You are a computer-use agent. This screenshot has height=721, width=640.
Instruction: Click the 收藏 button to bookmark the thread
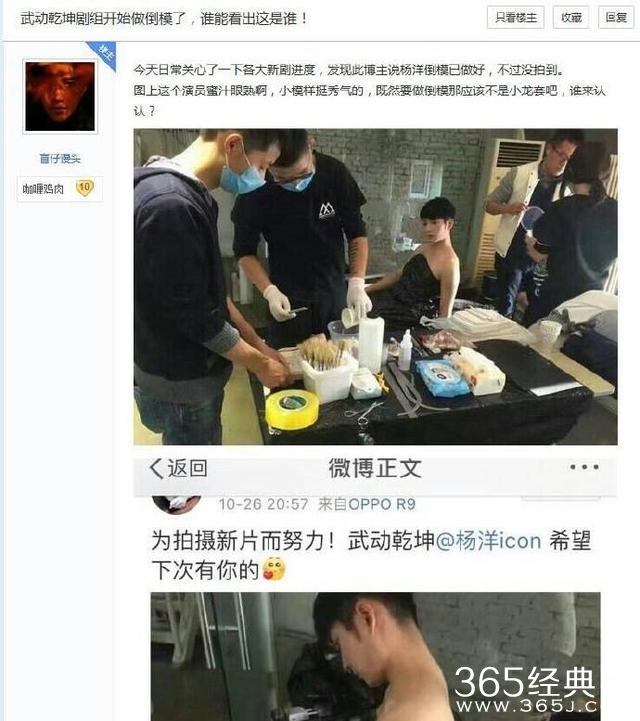571,17
